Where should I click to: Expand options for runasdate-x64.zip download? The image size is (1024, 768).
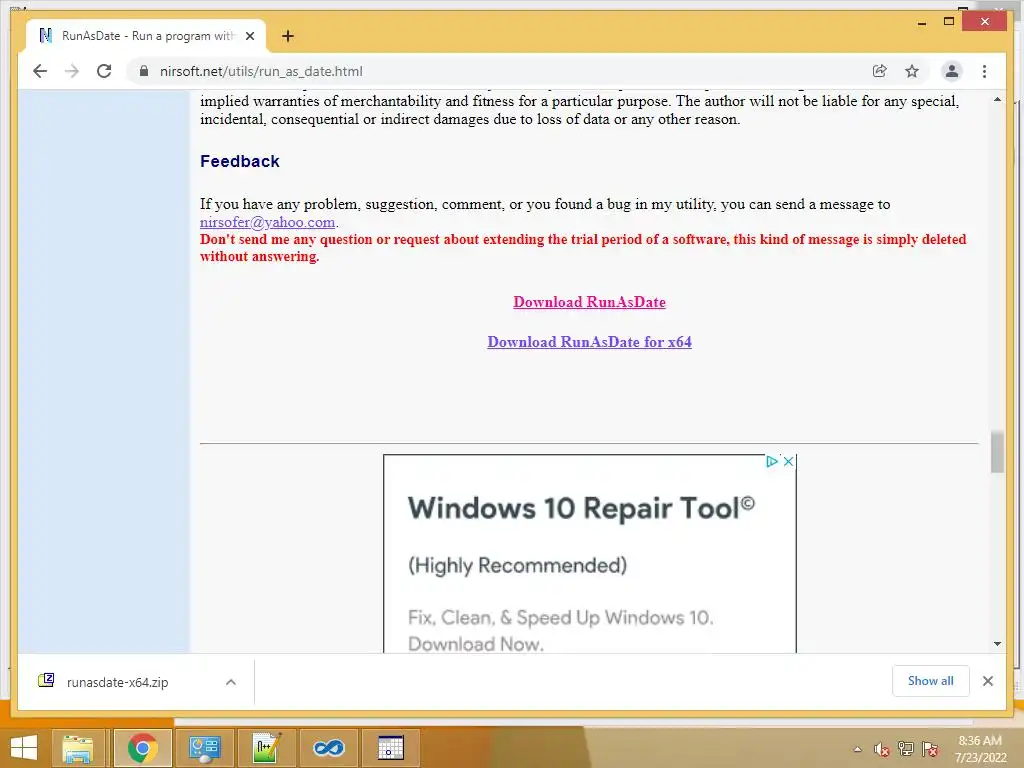pyautogui.click(x=231, y=682)
